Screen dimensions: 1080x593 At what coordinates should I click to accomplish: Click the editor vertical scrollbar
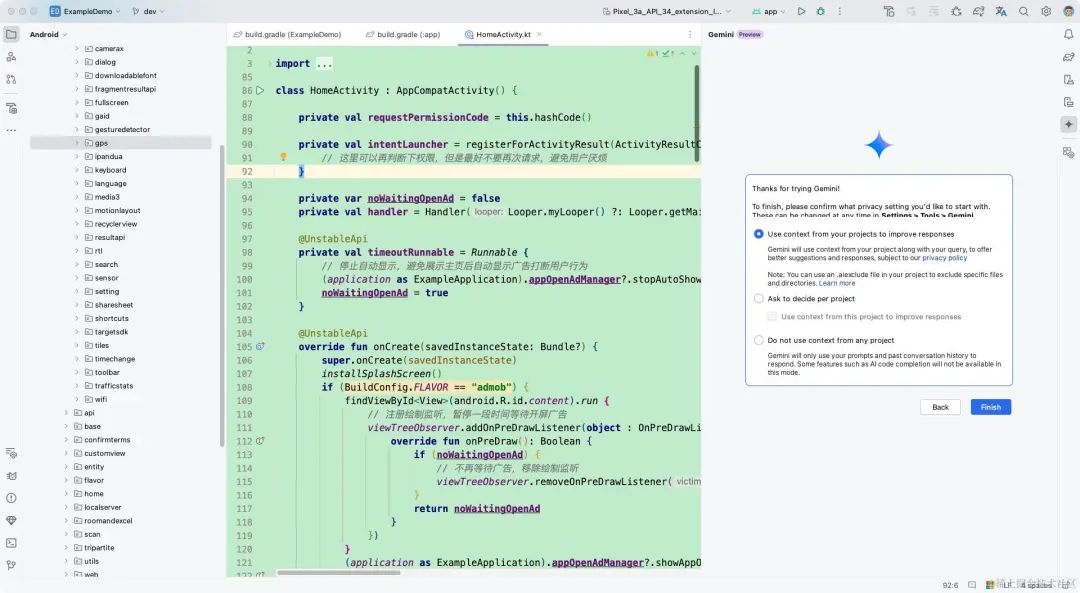pos(697,114)
